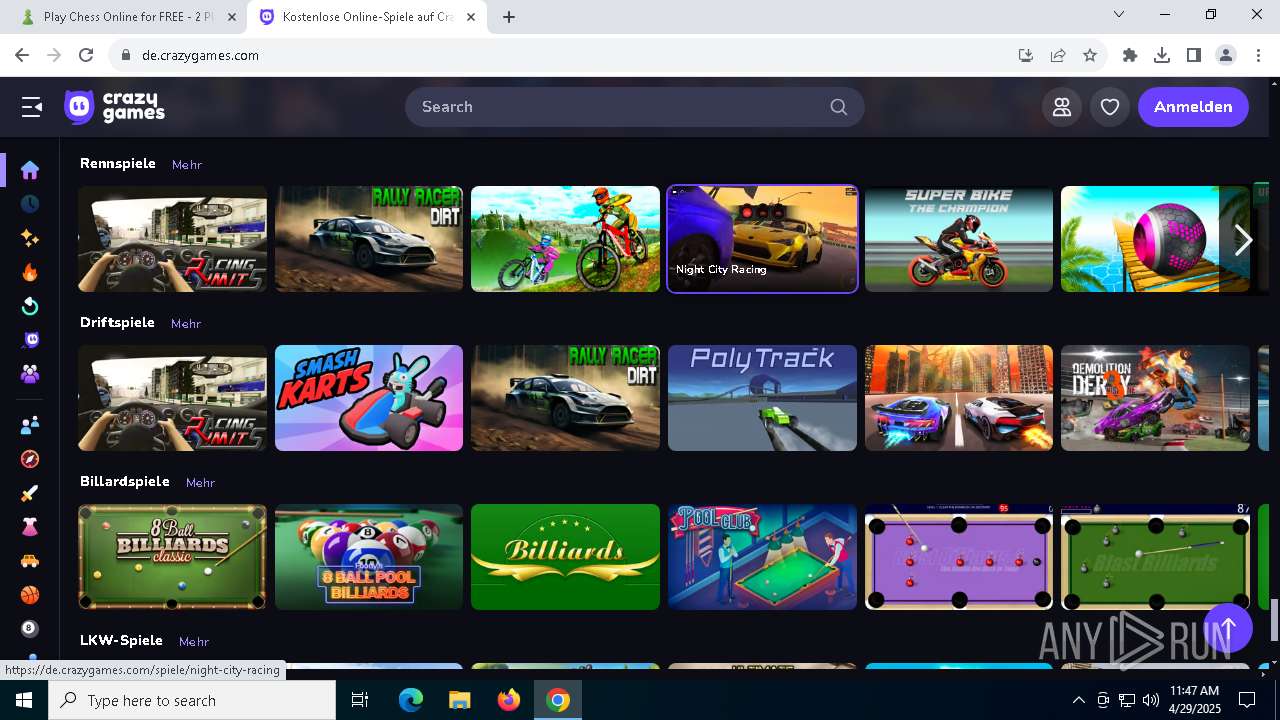Screen dimensions: 1280x720
Task: Go back to the previous page
Action: (22, 56)
